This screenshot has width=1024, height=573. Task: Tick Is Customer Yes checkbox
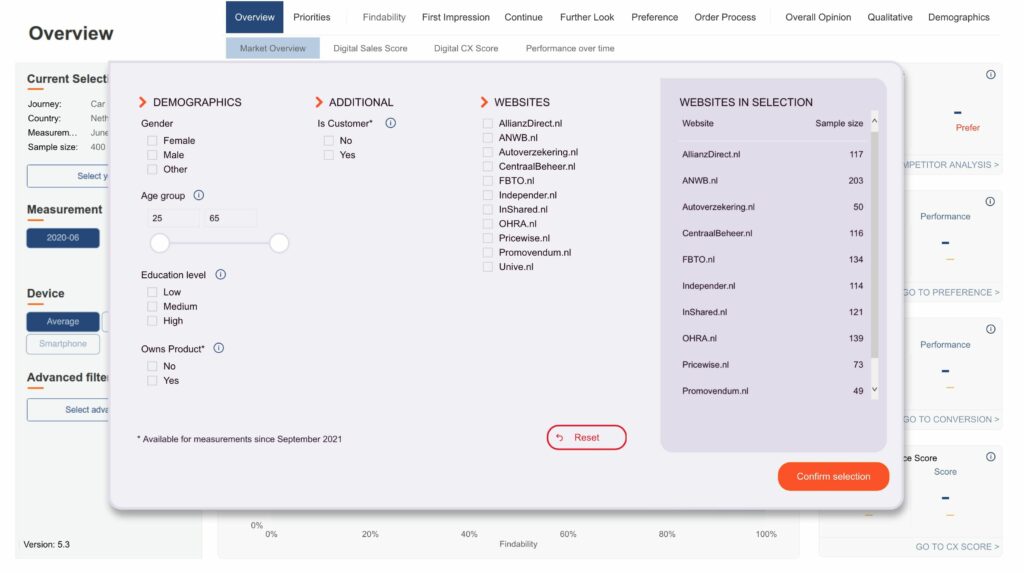328,155
